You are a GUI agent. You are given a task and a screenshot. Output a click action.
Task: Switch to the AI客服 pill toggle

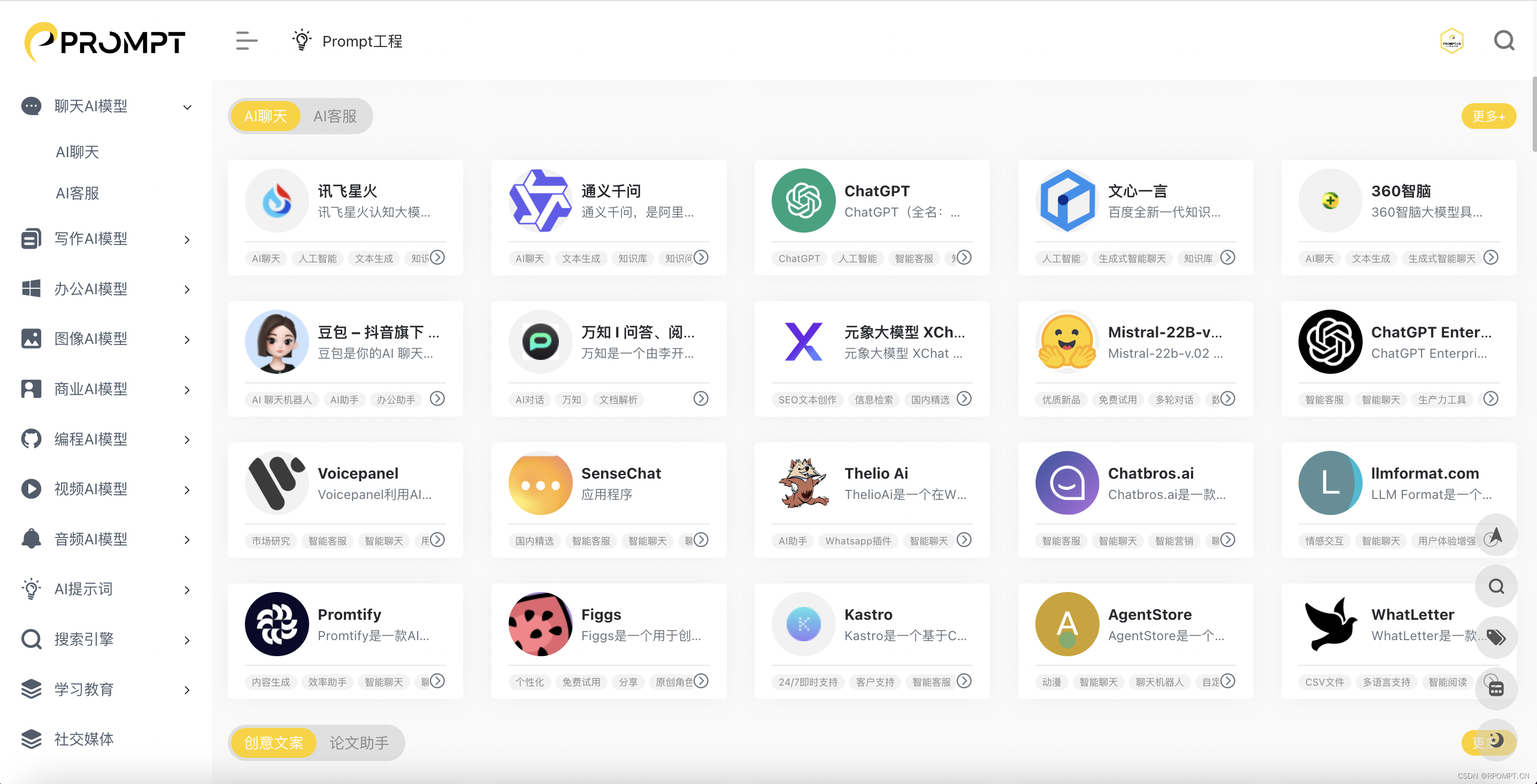[x=335, y=117]
